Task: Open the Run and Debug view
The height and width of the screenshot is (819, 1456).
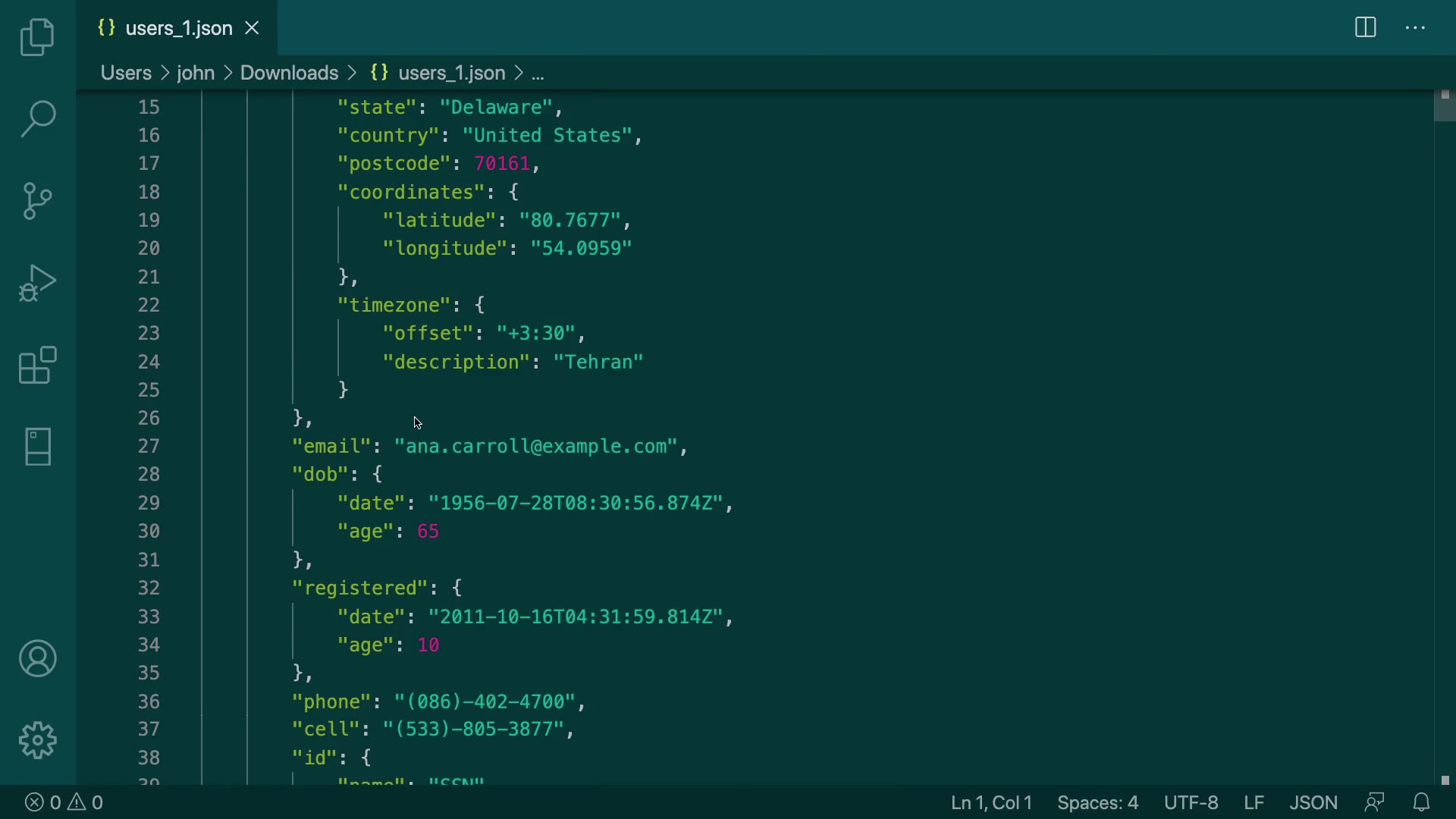Action: [37, 284]
